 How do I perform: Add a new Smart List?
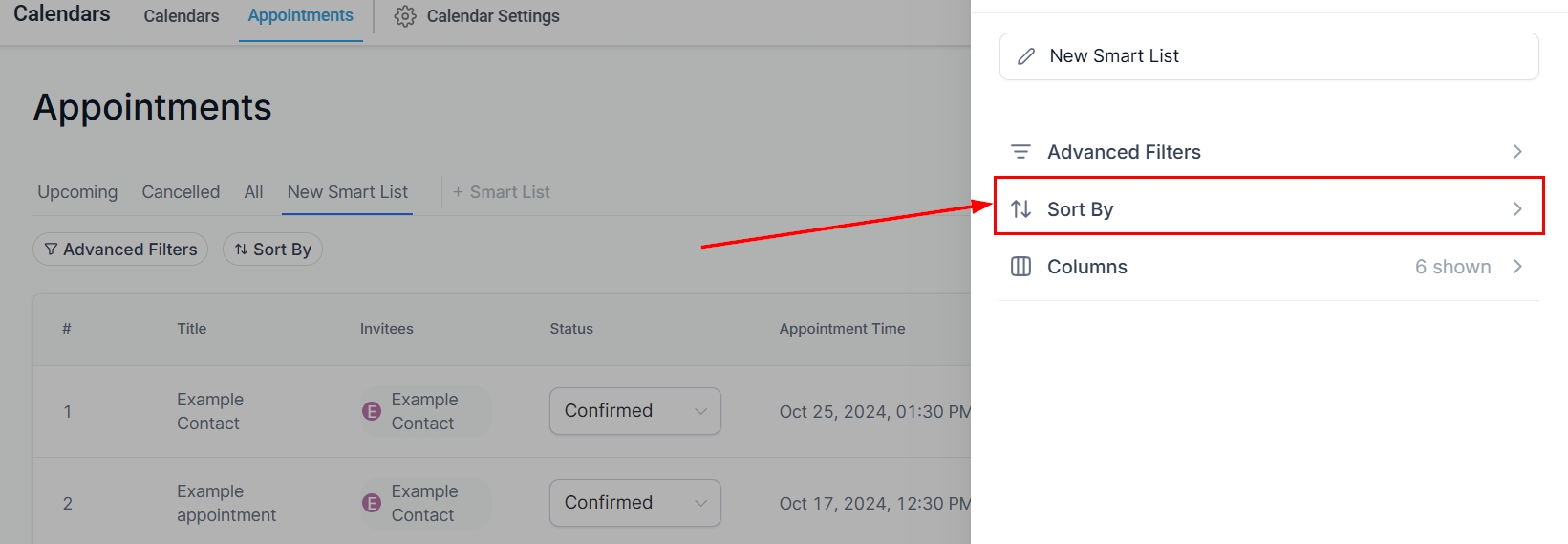[502, 192]
